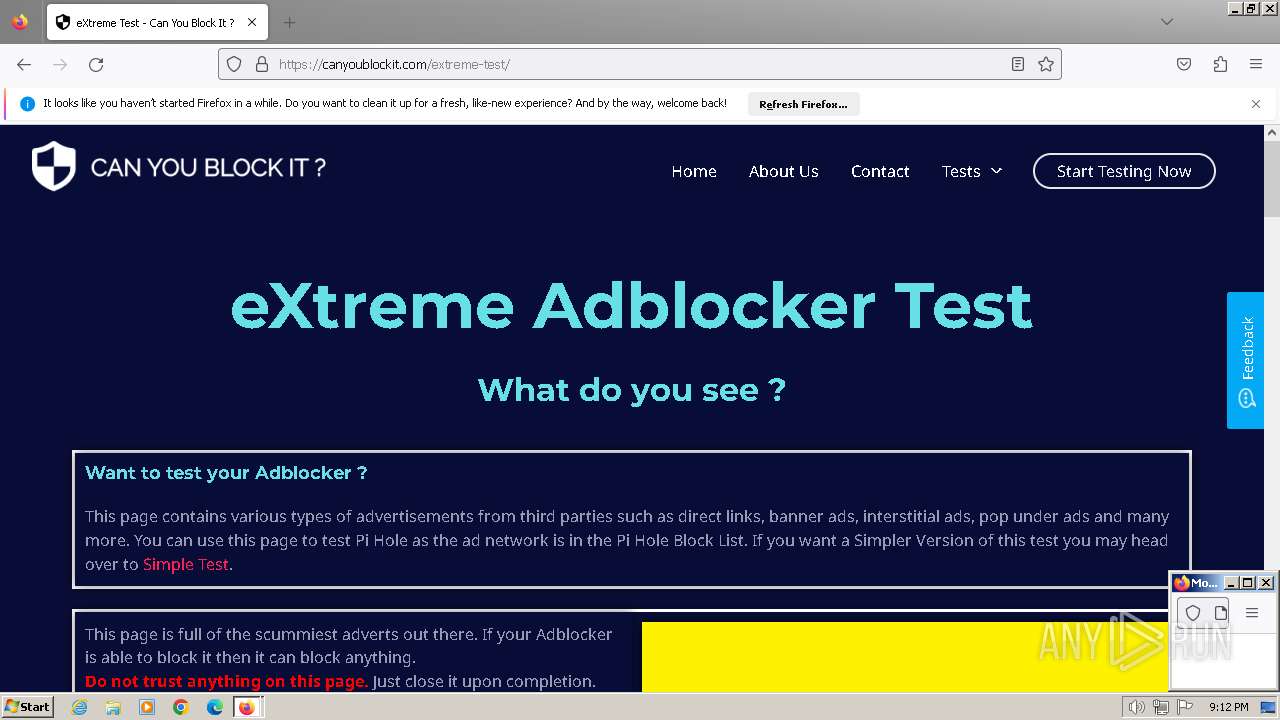Click the Can You Block It shield logo
Image resolution: width=1280 pixels, height=720 pixels.
(x=54, y=166)
